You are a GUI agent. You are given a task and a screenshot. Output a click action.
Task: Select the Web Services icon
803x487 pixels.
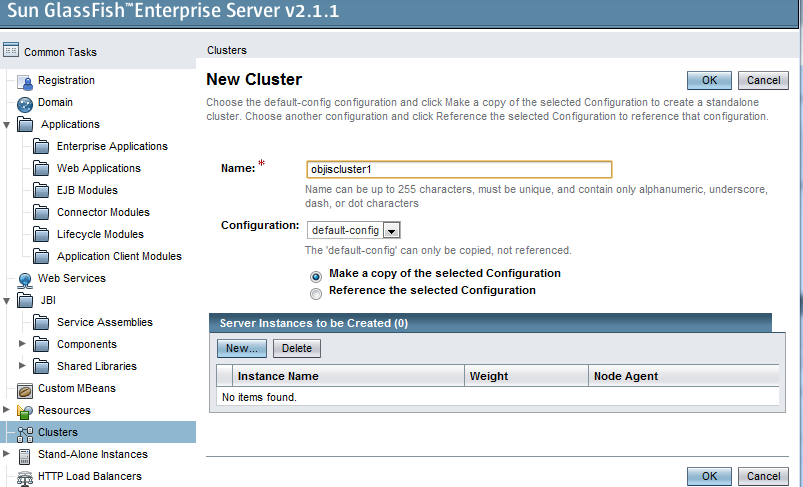(26, 279)
